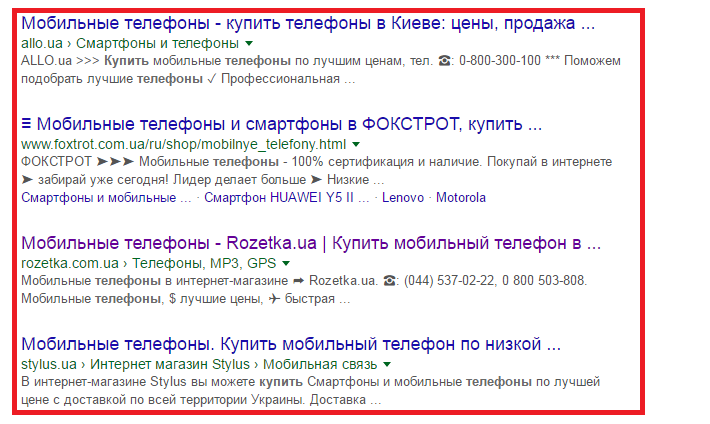710x424 pixels.
Task: Expand dropdown arrow next to foxtrot.com.ua URL
Action: pyautogui.click(x=356, y=145)
